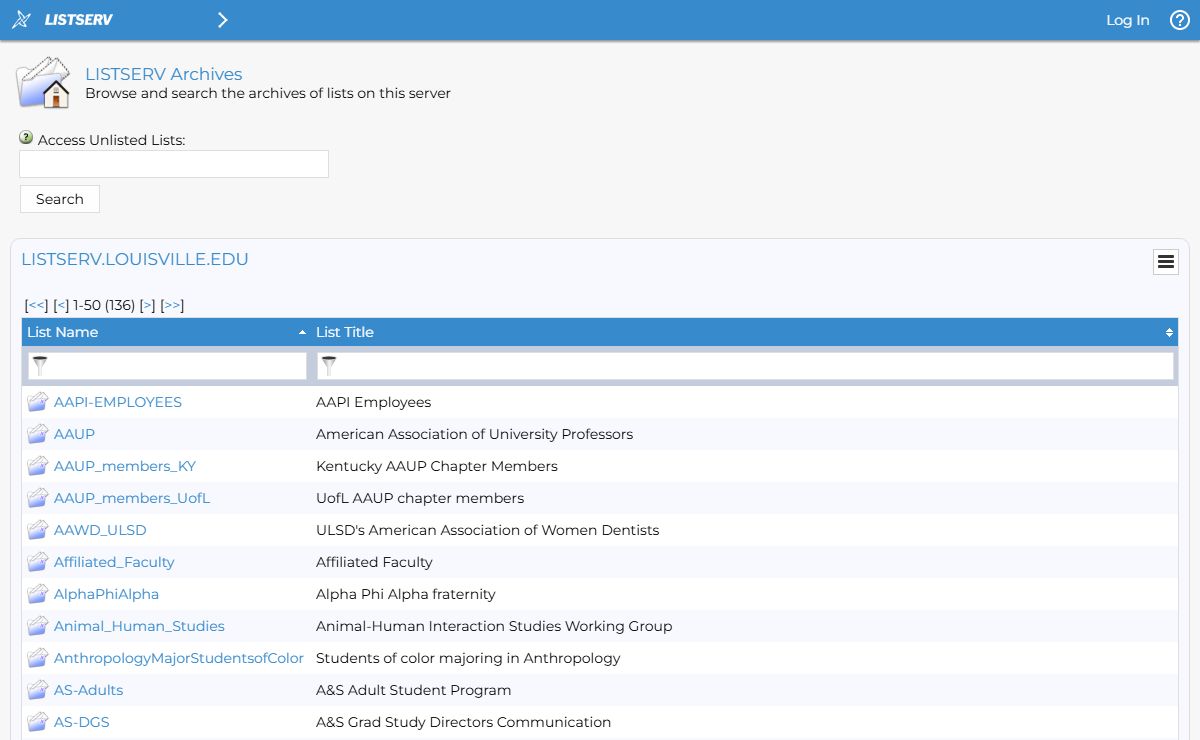The height and width of the screenshot is (740, 1200).
Task: Open the AAUP_members_KY list
Action: click(125, 466)
